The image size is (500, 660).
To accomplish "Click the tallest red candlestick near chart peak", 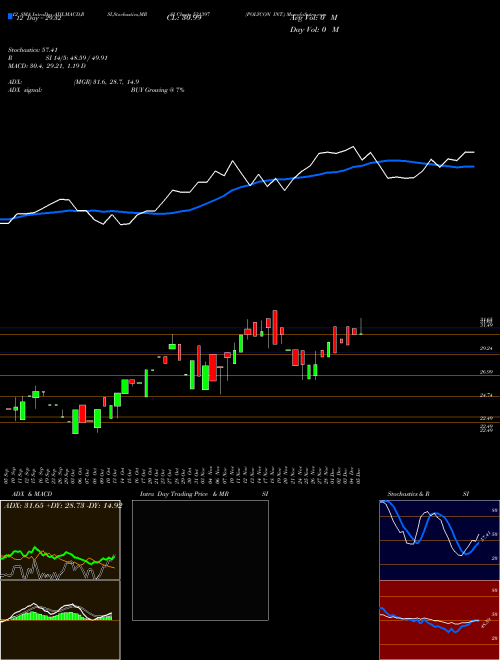I will tap(275, 327).
